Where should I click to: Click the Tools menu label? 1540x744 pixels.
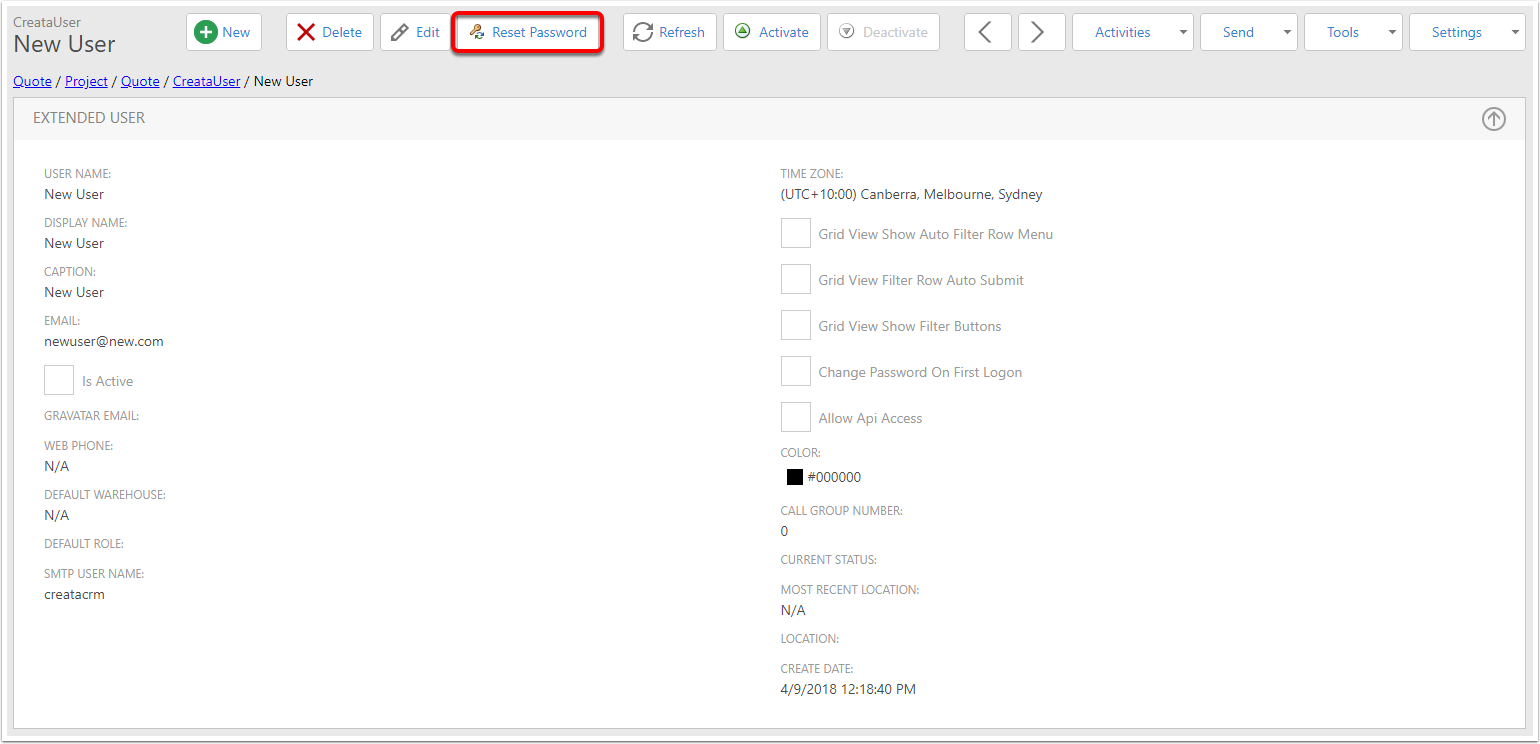pyautogui.click(x=1343, y=32)
